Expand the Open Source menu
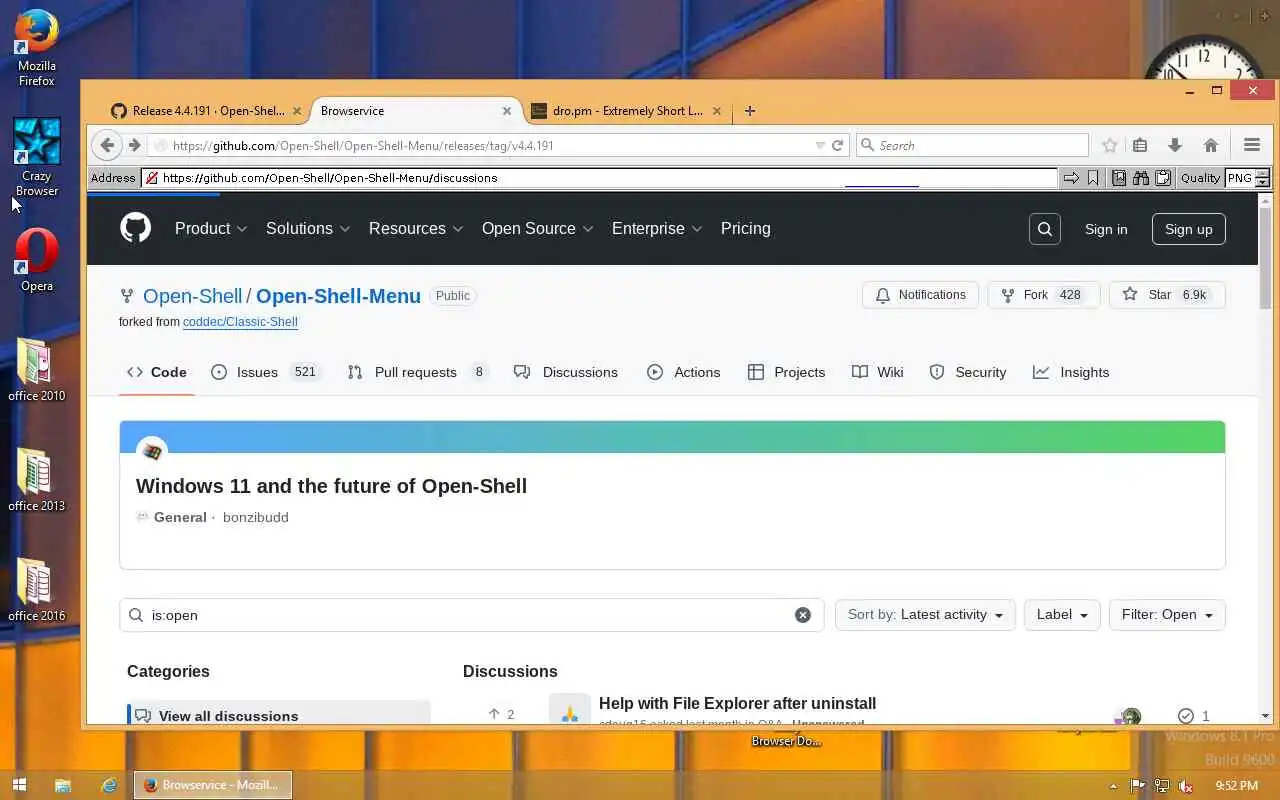 tap(537, 228)
